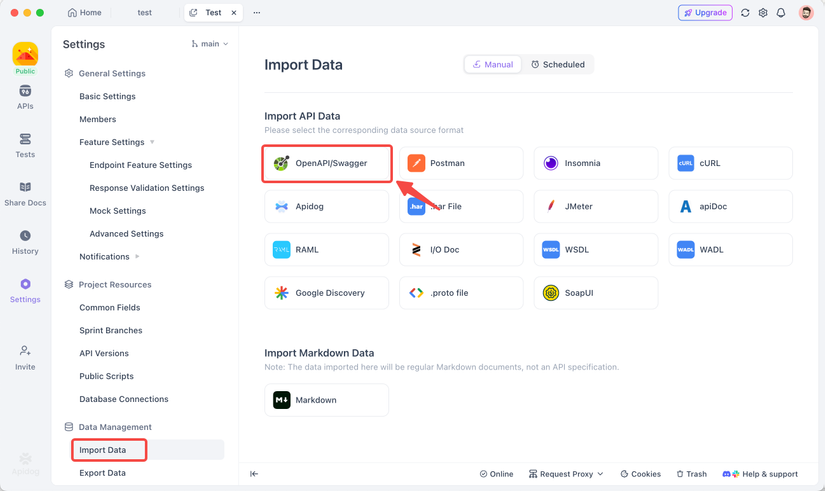Switch to Manual import mode
Viewport: 825px width, 491px height.
493,64
